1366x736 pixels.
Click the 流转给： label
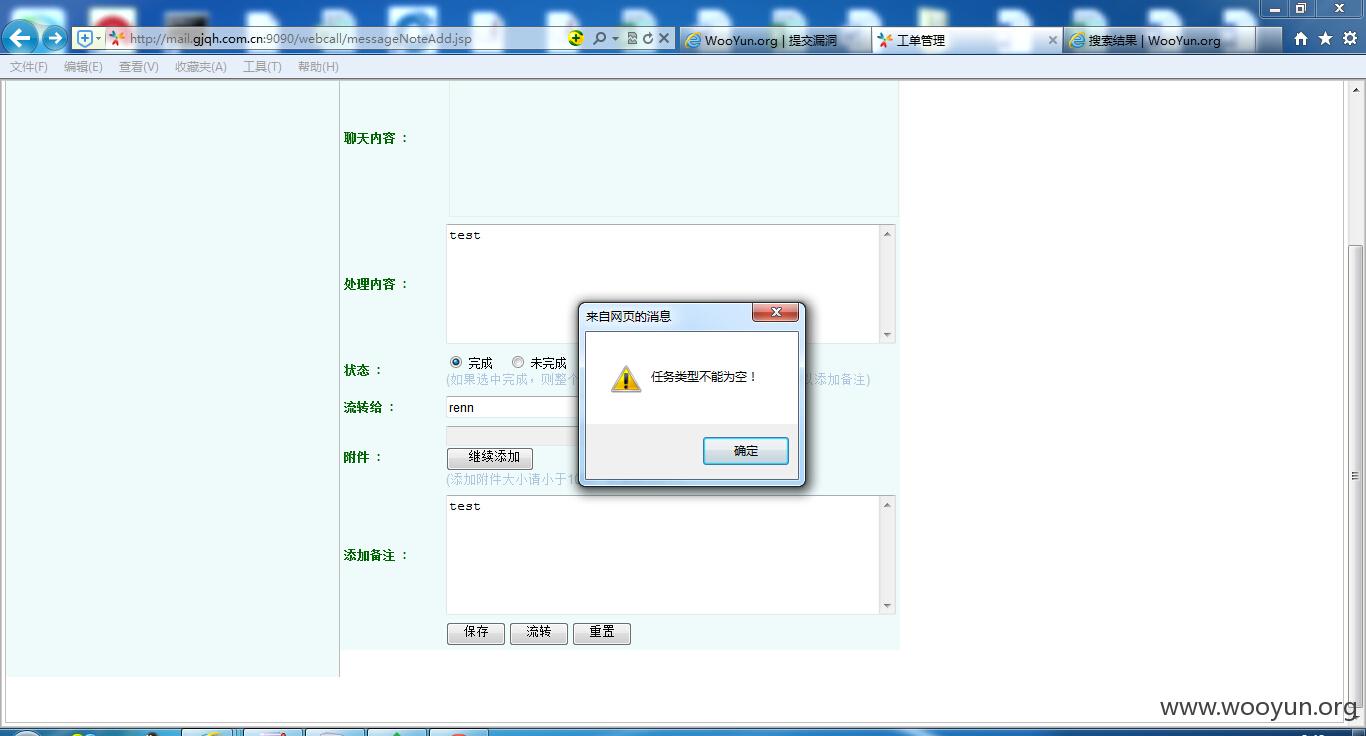pos(370,407)
